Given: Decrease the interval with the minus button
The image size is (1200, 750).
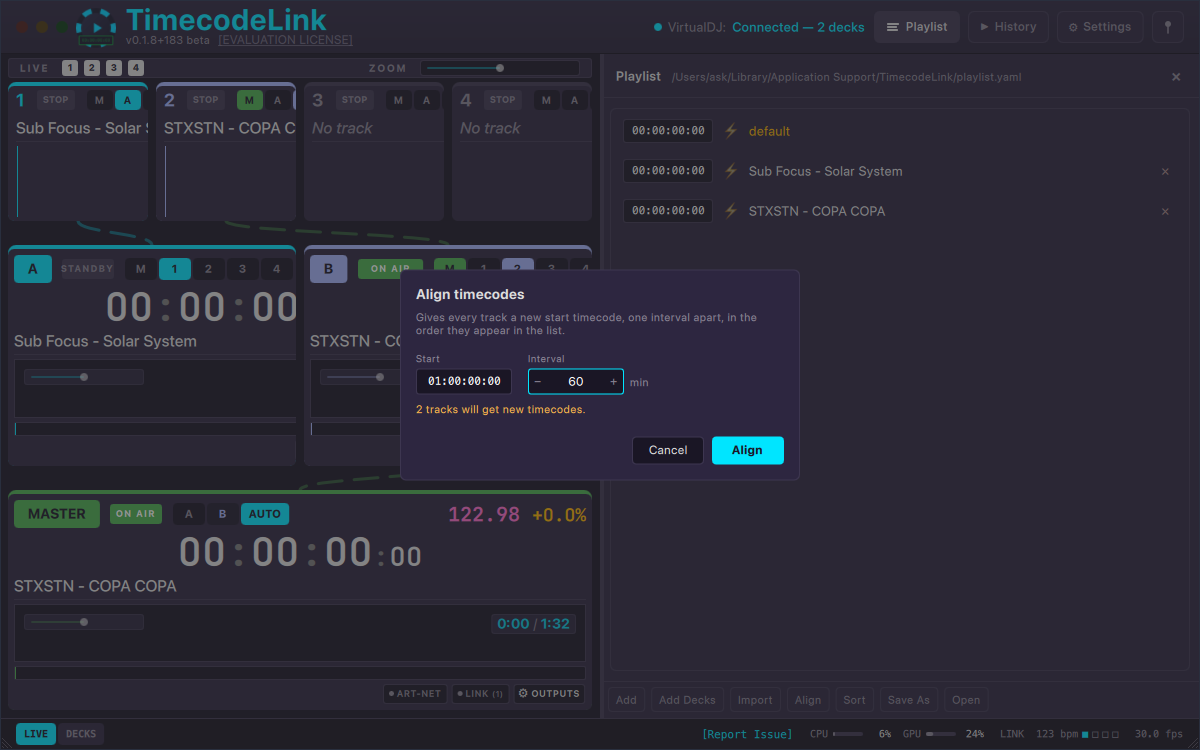Looking at the screenshot, I should (x=538, y=382).
